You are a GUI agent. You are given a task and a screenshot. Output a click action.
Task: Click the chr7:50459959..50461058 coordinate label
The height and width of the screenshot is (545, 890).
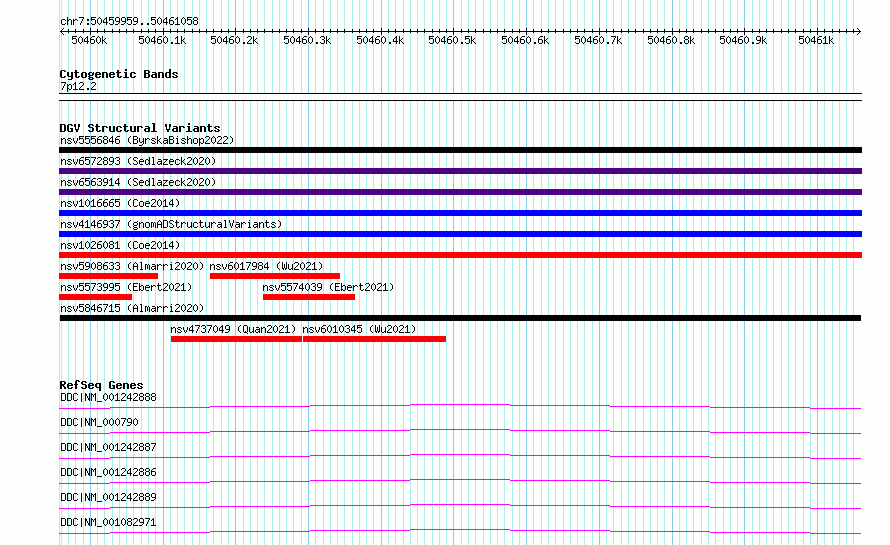click(129, 22)
